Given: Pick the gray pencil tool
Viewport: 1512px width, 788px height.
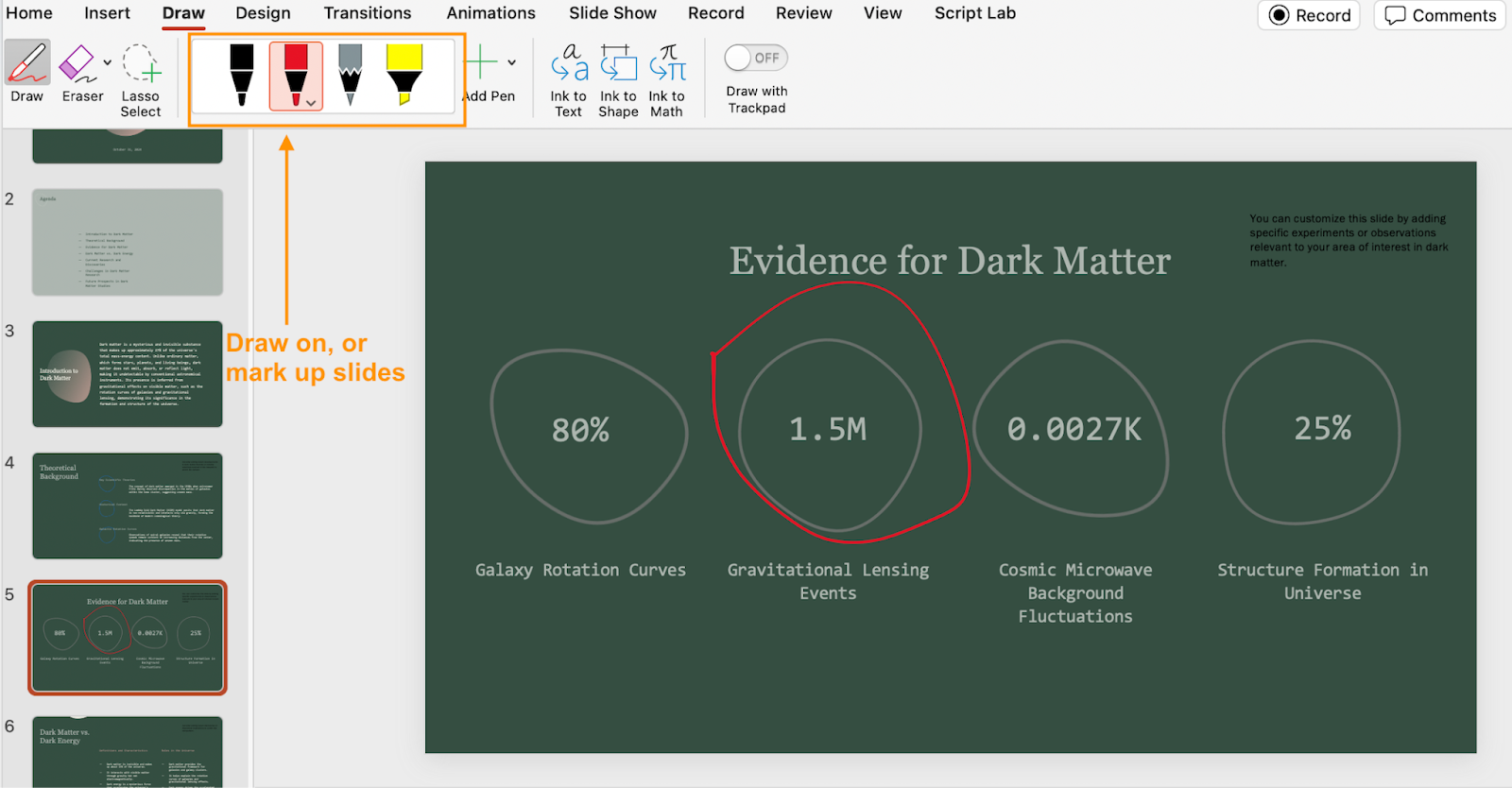Looking at the screenshot, I should click(x=350, y=74).
